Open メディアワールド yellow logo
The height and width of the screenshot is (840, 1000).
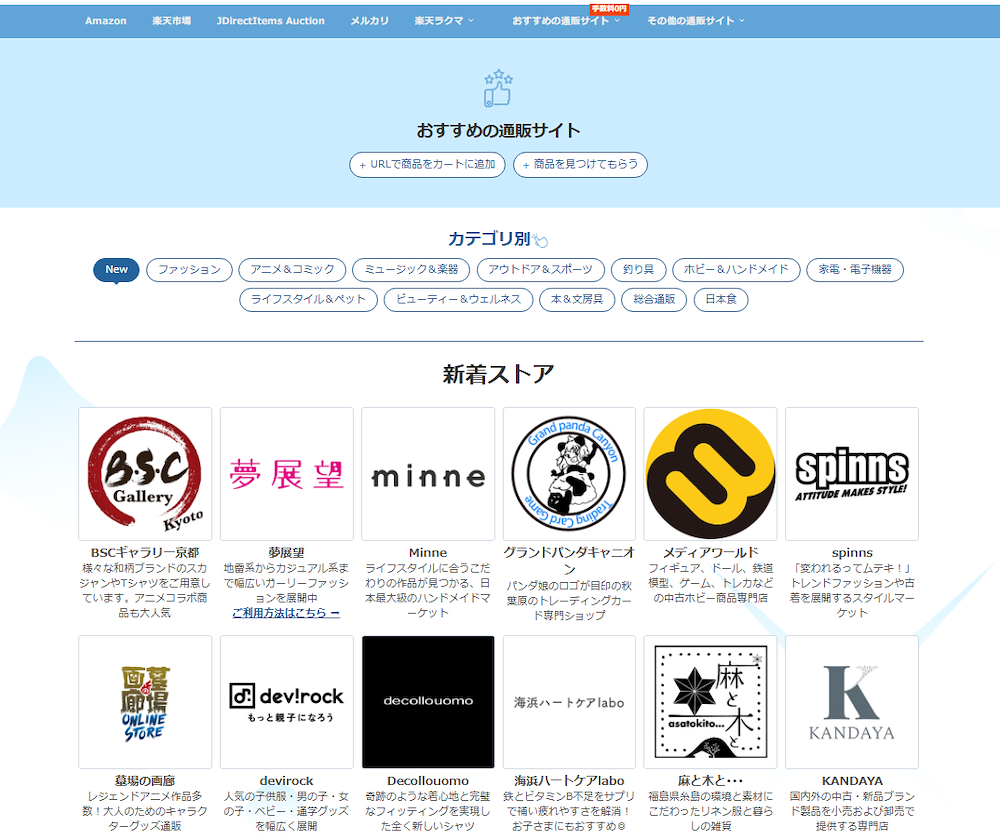coord(710,474)
